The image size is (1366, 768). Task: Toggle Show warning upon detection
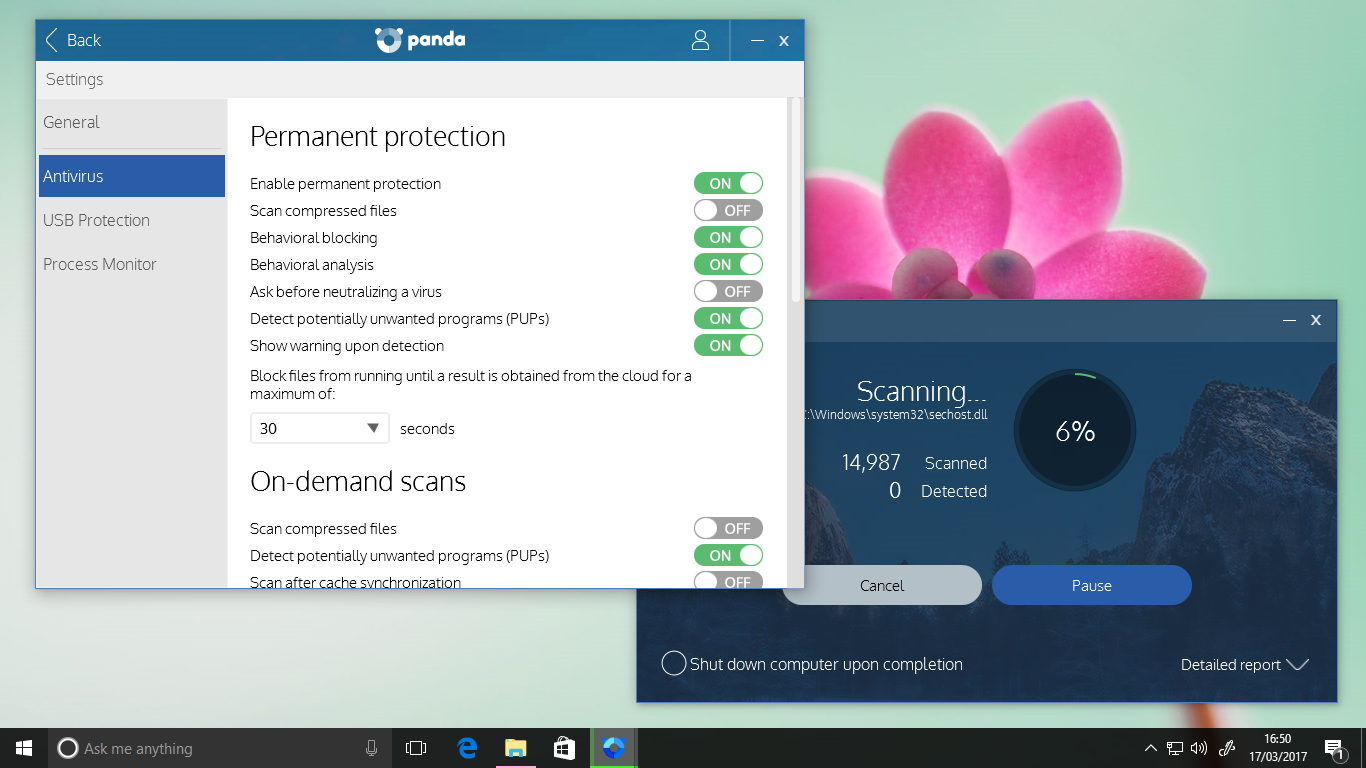728,345
